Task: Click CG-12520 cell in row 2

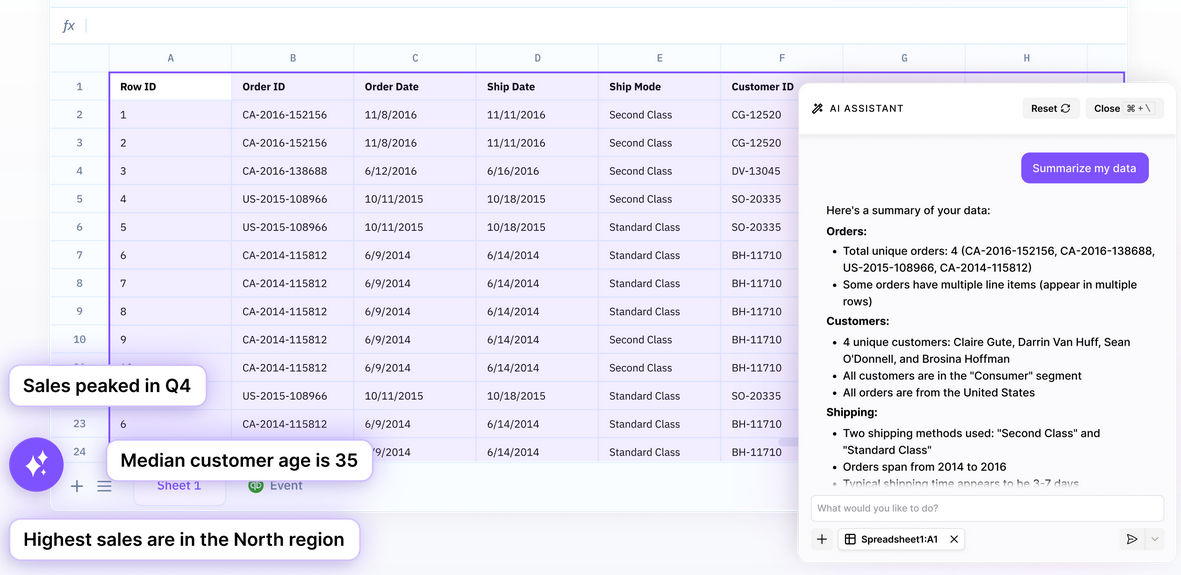Action: [x=759, y=115]
